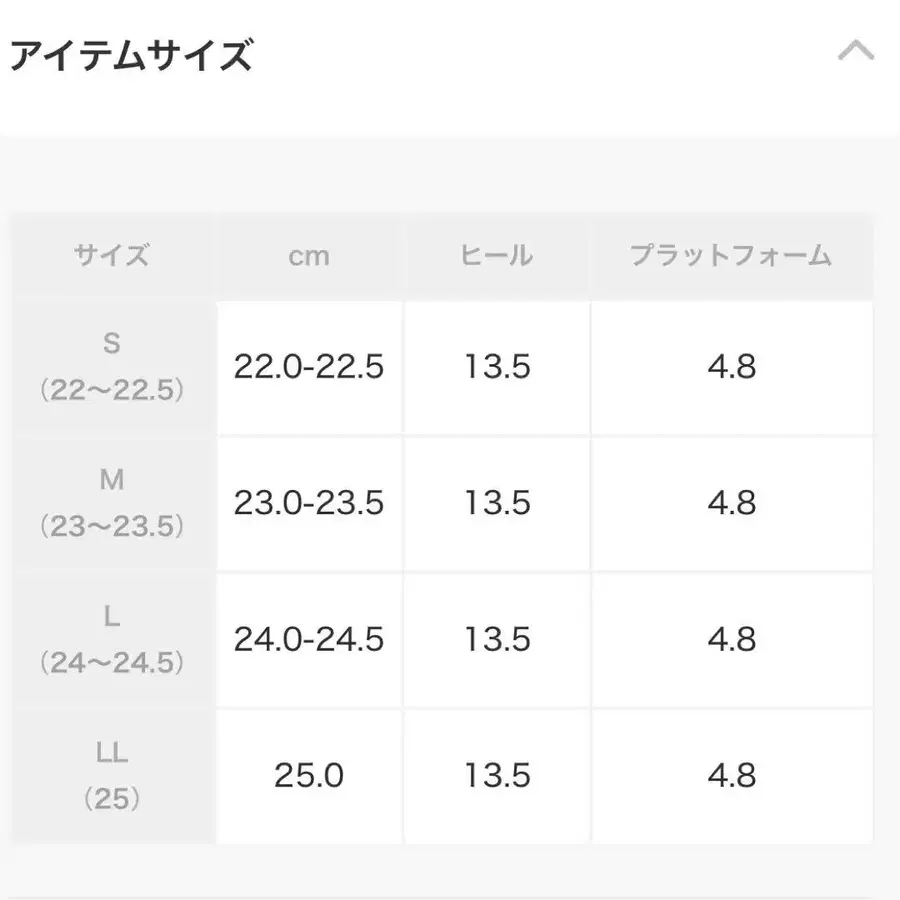Click heel value 13.5 in S row
900x900 pixels.
click(497, 367)
